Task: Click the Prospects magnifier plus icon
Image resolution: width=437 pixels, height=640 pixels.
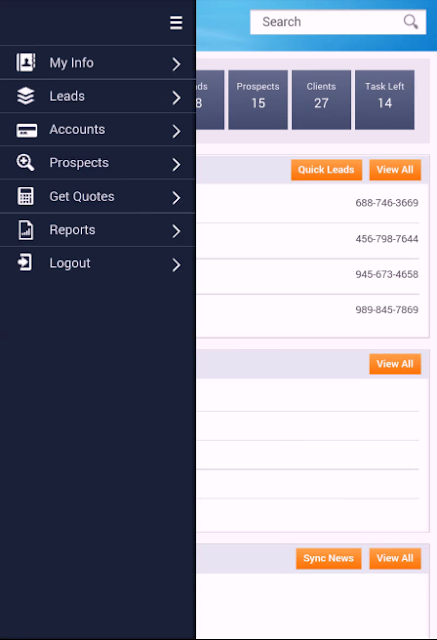Action: [x=25, y=162]
